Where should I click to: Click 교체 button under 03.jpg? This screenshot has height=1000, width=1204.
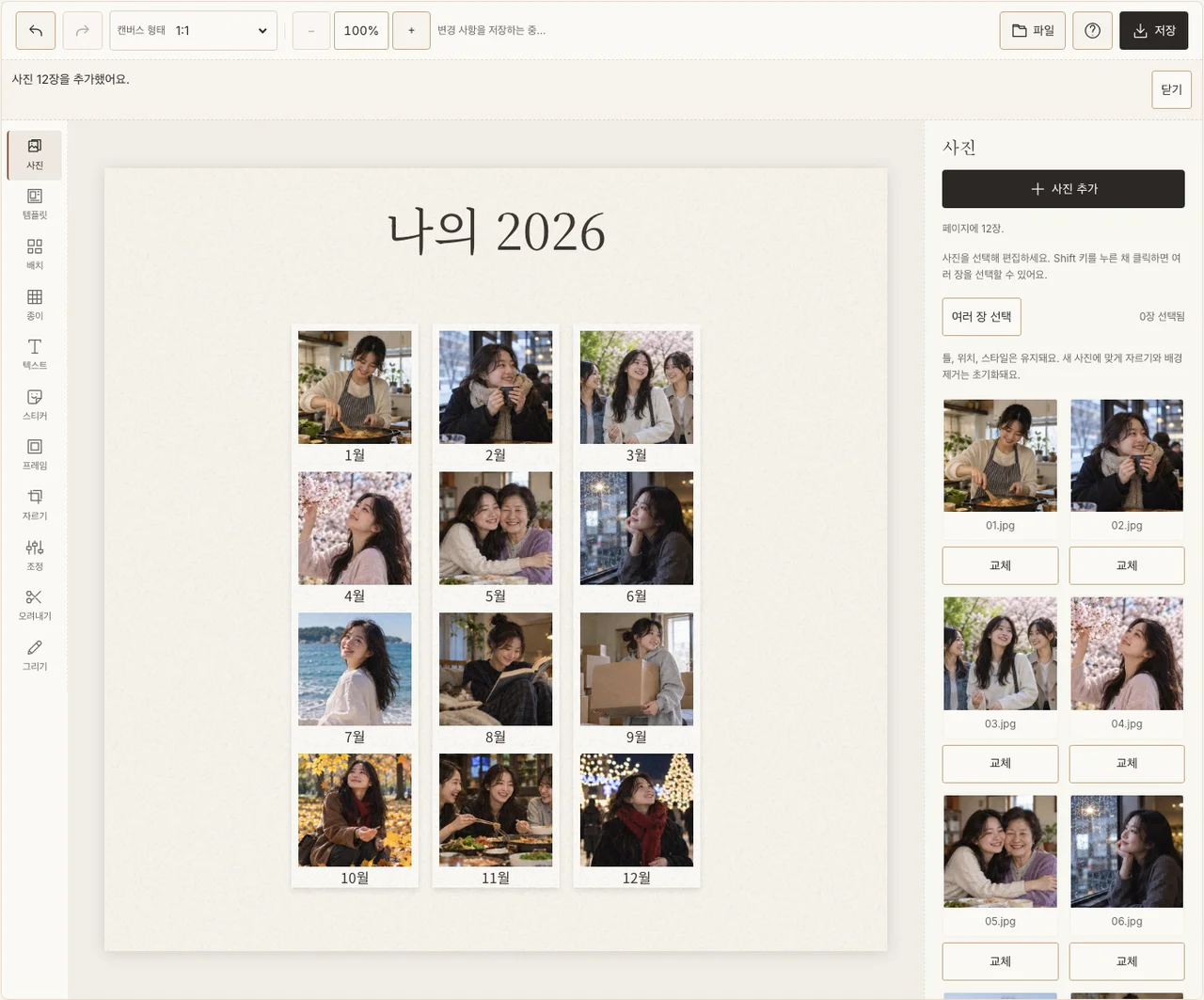click(x=1001, y=763)
